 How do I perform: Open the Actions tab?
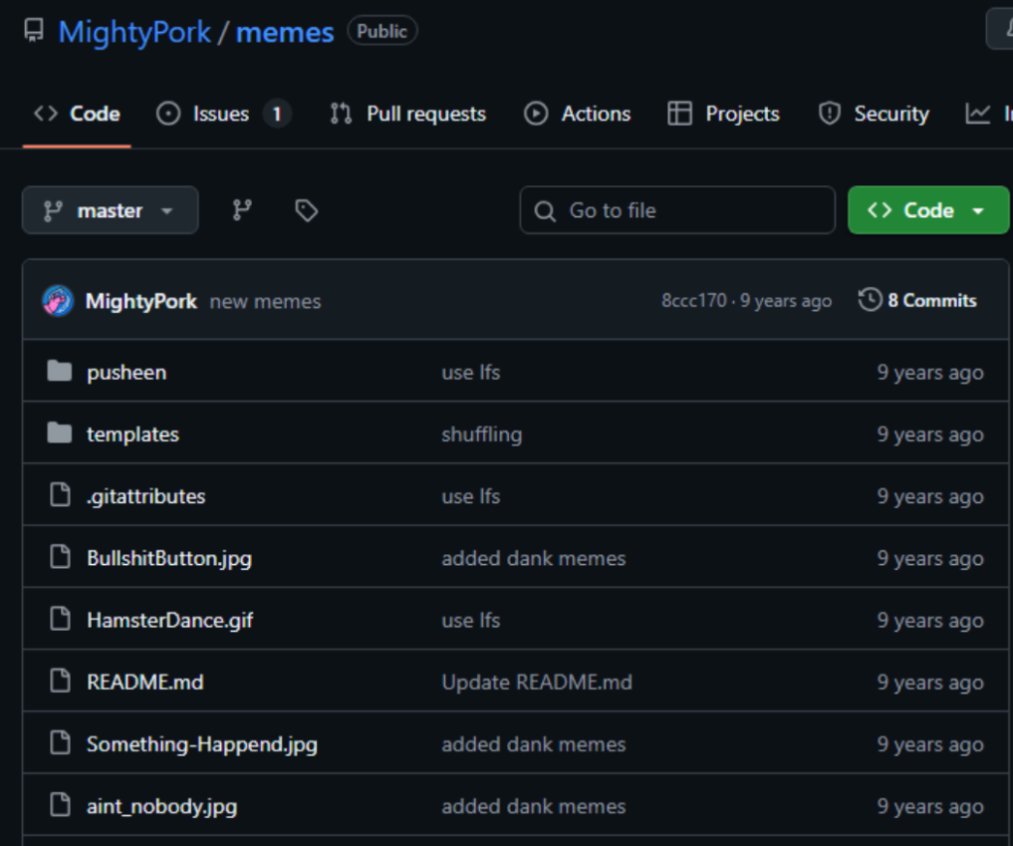click(577, 114)
